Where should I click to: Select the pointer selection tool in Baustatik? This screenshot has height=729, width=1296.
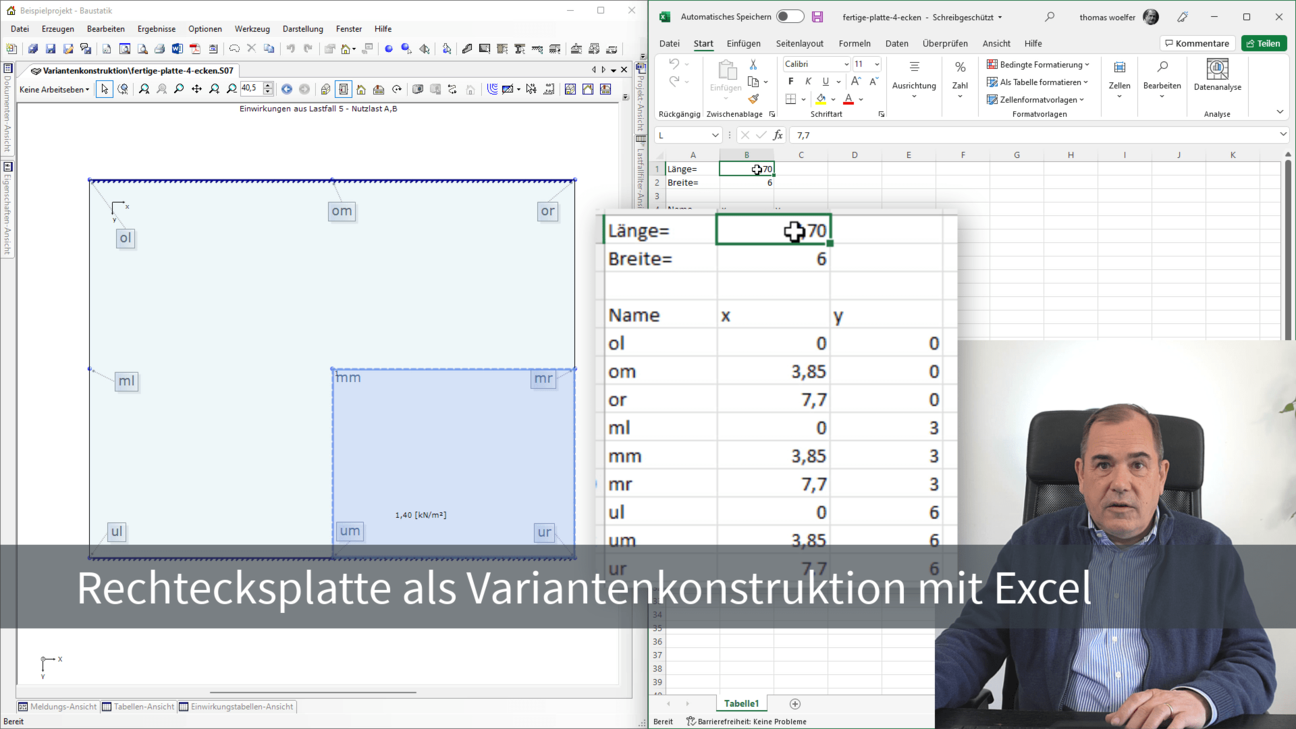104,89
